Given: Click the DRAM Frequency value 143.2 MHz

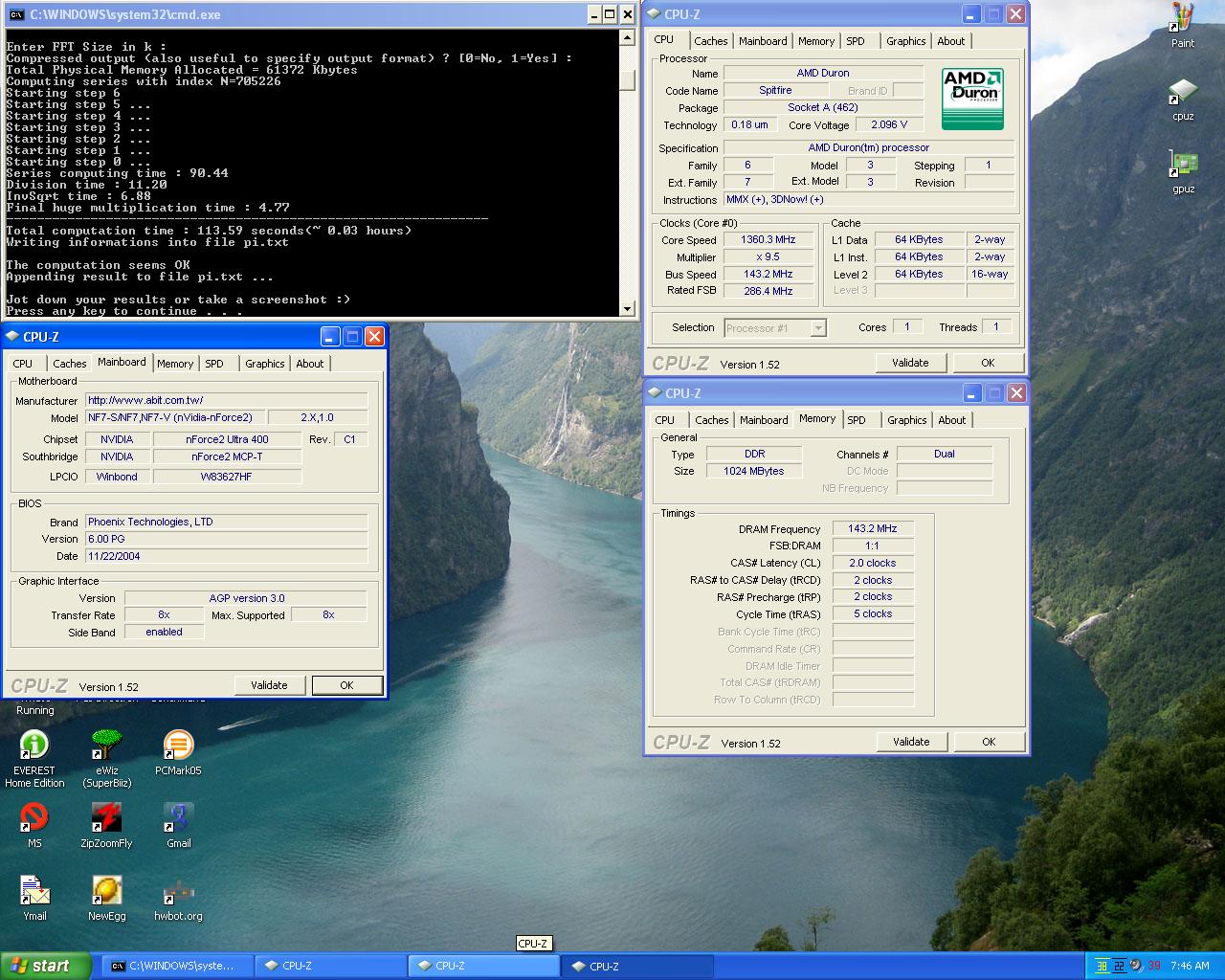Looking at the screenshot, I should click(872, 528).
